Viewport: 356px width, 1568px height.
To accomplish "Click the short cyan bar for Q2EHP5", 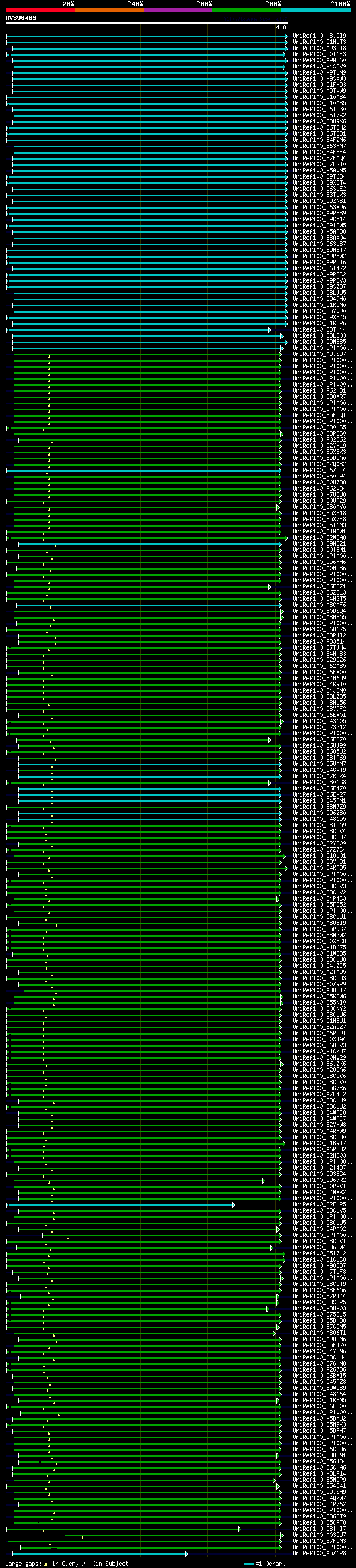I will tap(121, 1205).
